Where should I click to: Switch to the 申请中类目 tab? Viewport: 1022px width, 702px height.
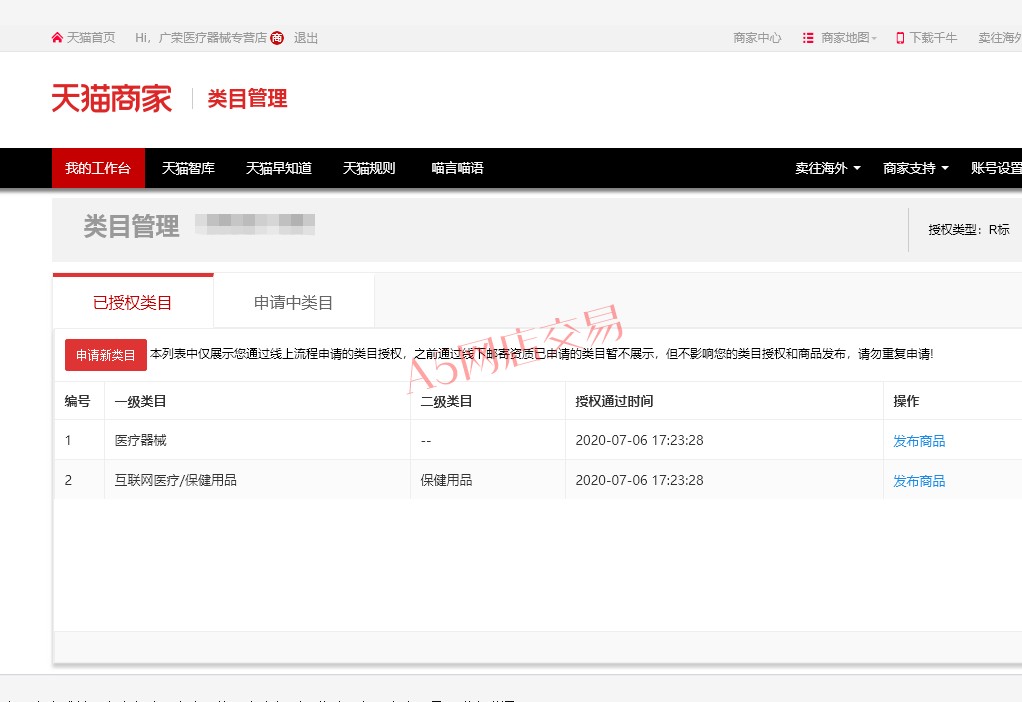[294, 302]
